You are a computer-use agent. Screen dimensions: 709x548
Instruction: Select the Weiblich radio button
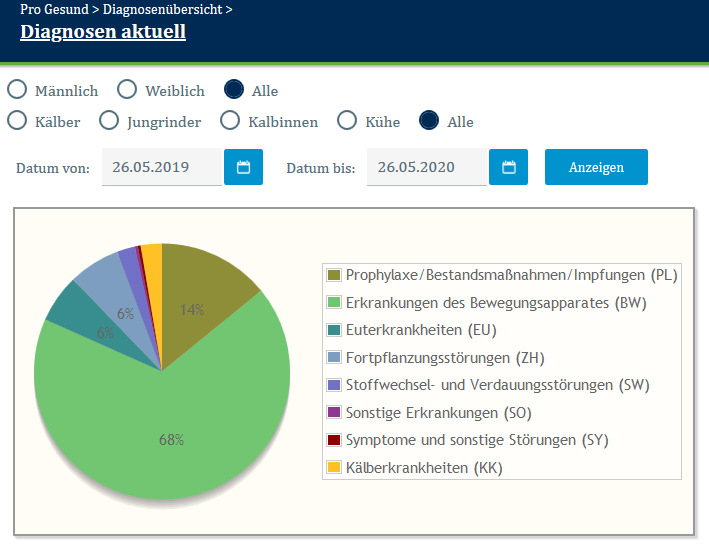click(127, 90)
